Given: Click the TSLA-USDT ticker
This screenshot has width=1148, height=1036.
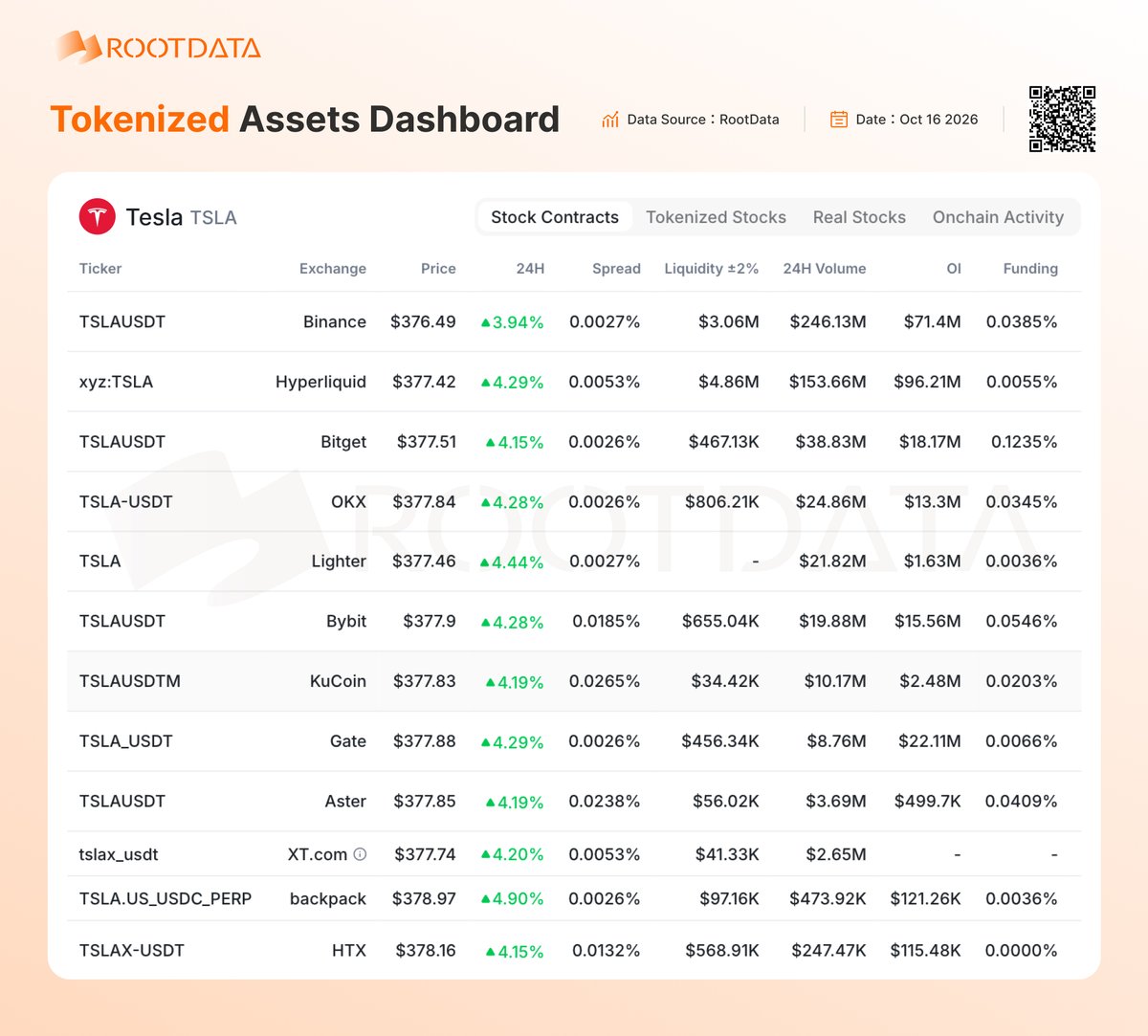Looking at the screenshot, I should click(126, 501).
